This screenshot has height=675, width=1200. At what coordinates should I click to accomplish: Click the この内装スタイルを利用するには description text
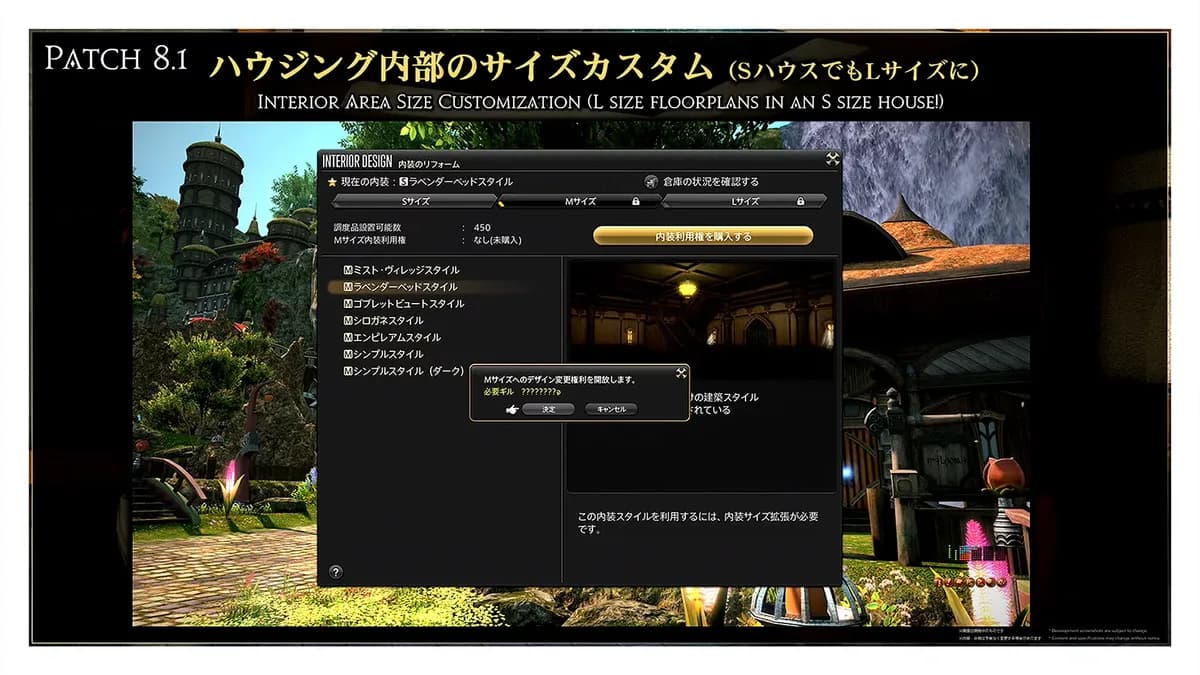click(x=698, y=523)
